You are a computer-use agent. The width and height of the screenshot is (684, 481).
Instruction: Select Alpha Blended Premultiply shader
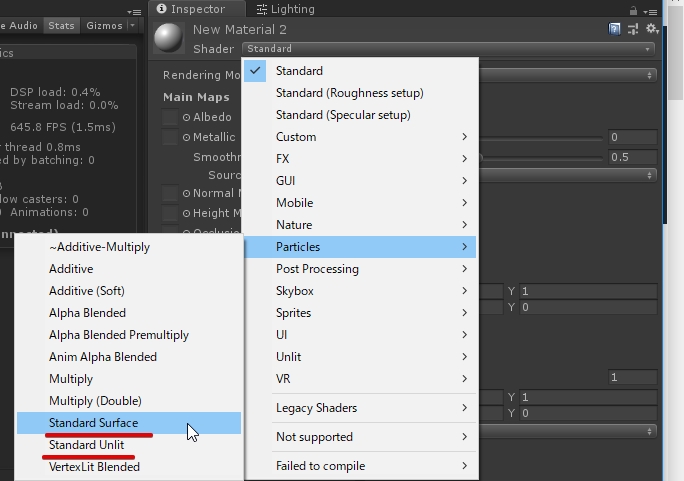coord(129,335)
